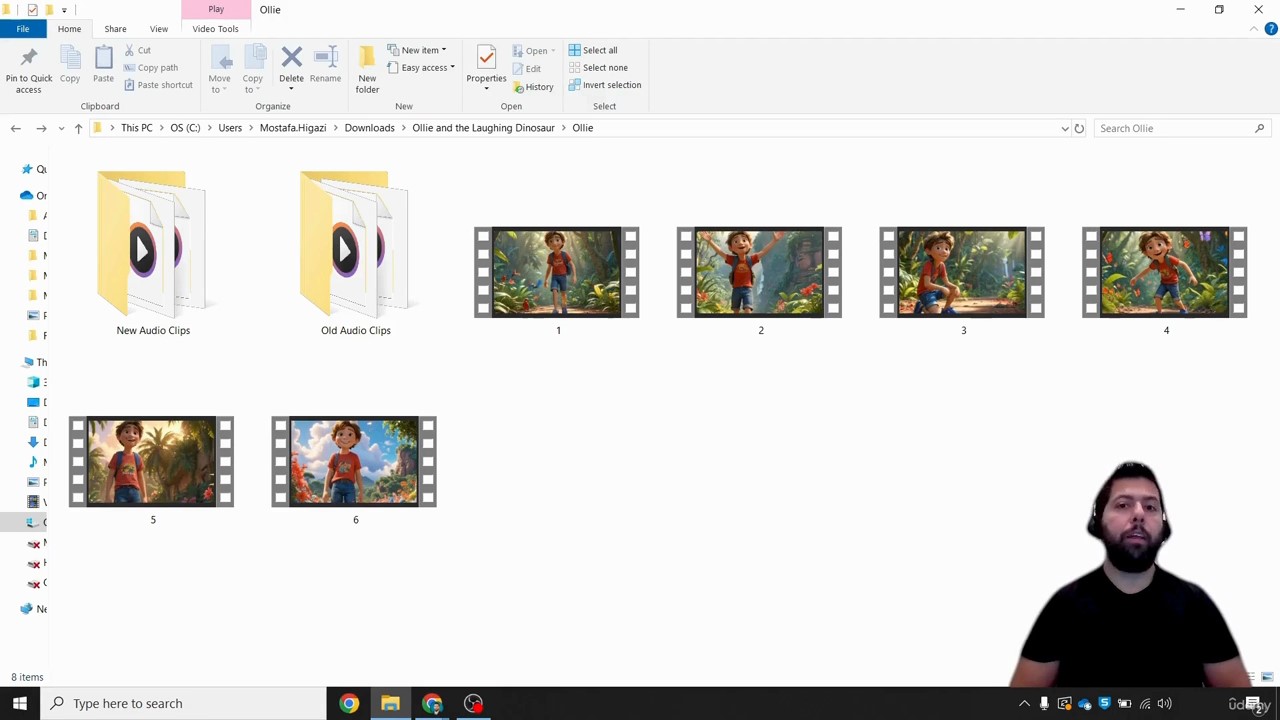Click Select none
The width and height of the screenshot is (1280, 720).
pyautogui.click(x=598, y=68)
